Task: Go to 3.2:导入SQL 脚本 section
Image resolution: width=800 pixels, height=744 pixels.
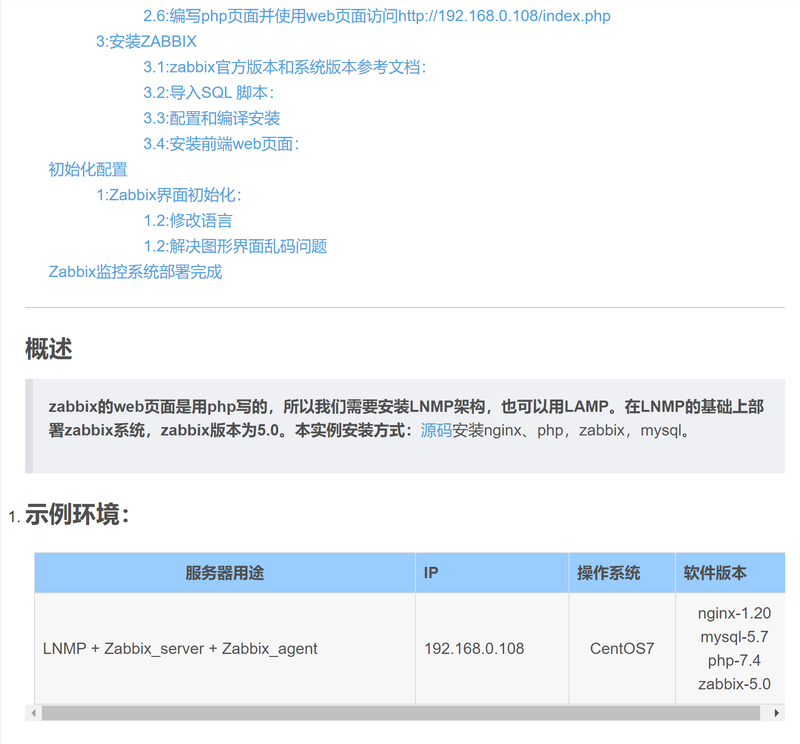Action: point(209,92)
